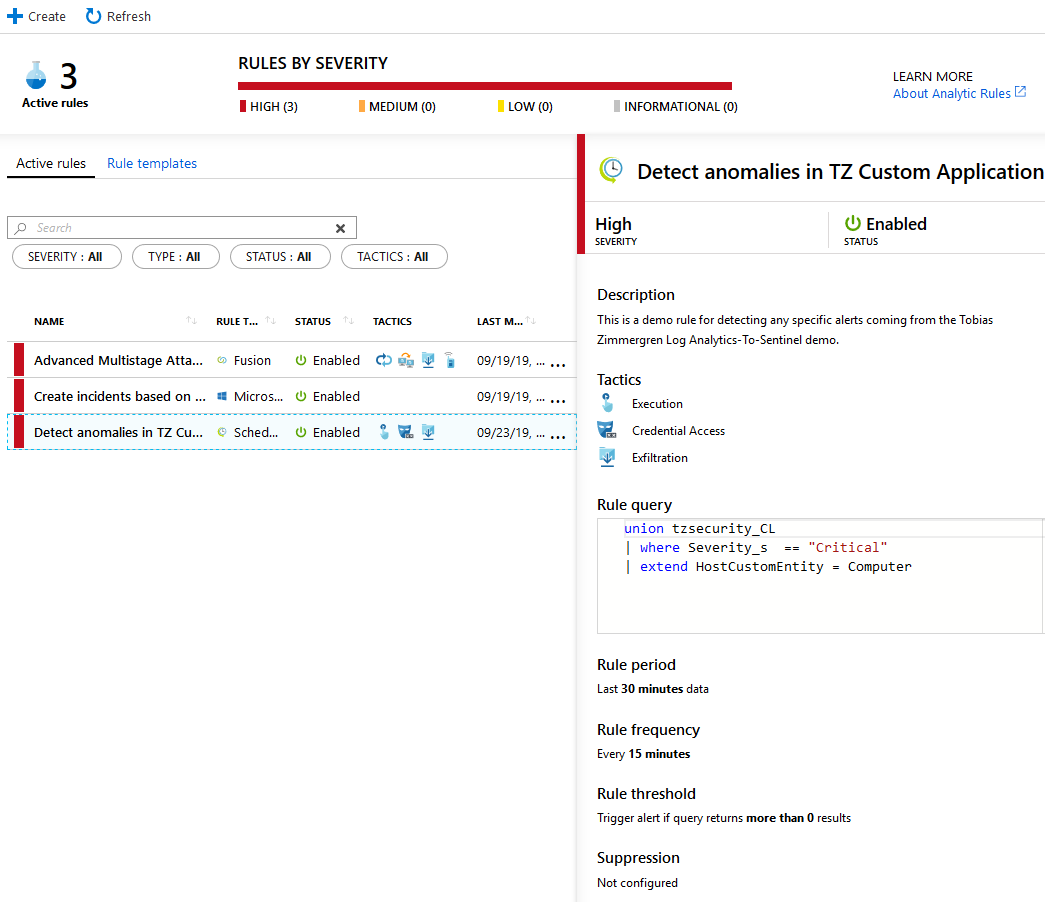Open the TYPE filter dropdown
This screenshot has width=1045, height=902.
(175, 257)
